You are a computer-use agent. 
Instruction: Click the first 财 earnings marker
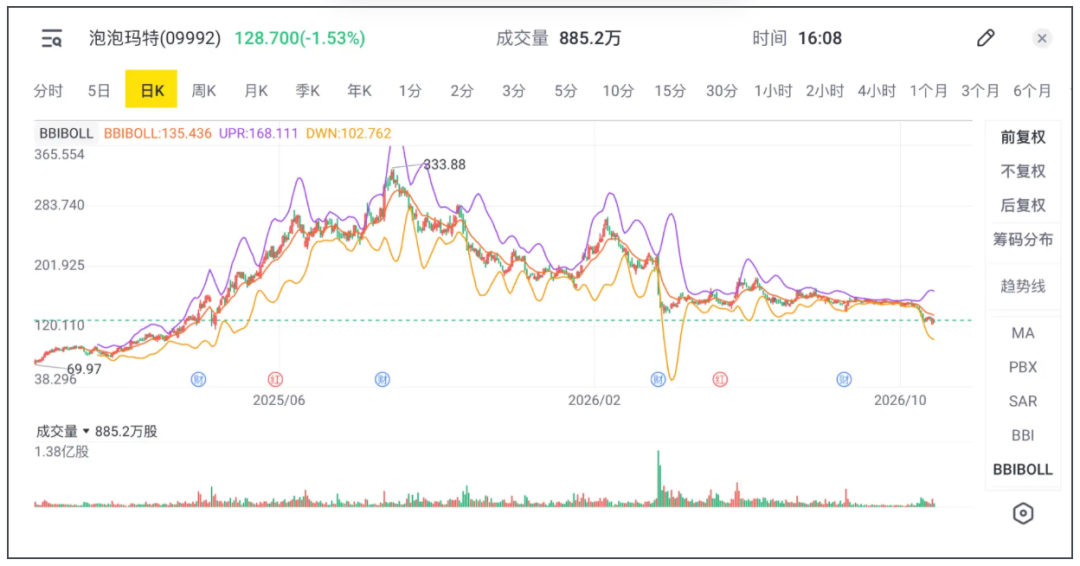coord(198,379)
